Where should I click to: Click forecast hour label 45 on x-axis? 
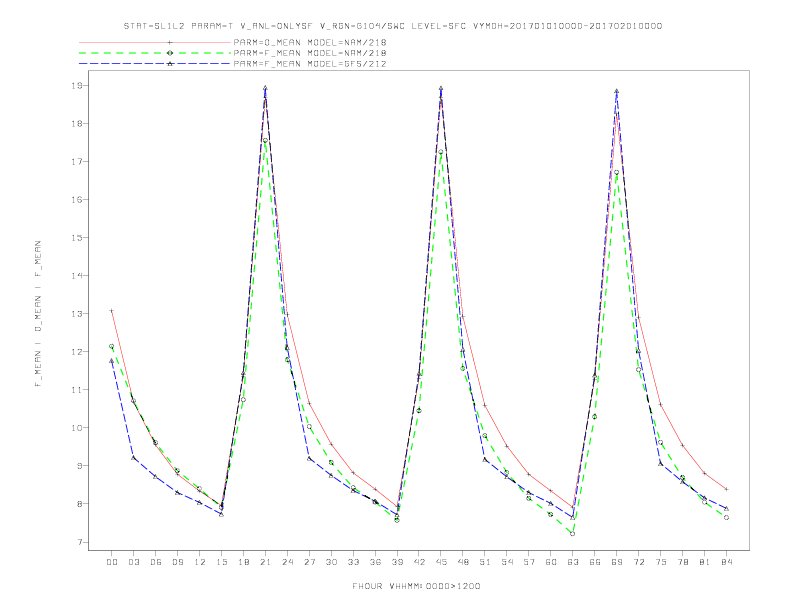(x=441, y=562)
